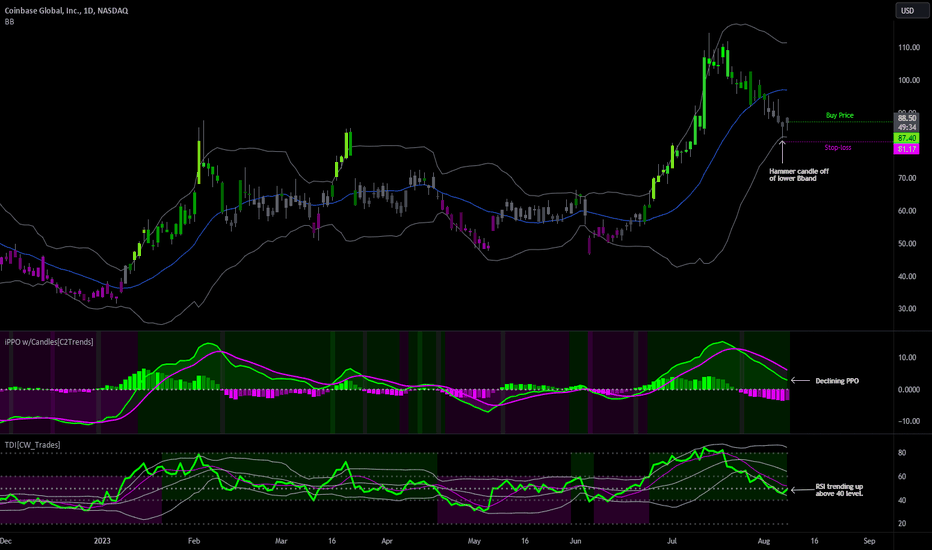Viewport: 932px width, 550px height.
Task: Click the 20 level on the TDI axis
Action: pyautogui.click(x=902, y=524)
